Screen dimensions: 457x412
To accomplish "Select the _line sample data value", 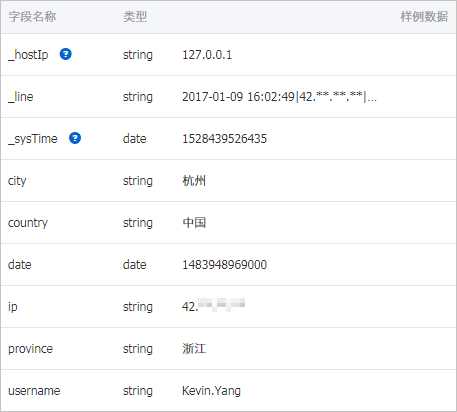I will pos(279,97).
